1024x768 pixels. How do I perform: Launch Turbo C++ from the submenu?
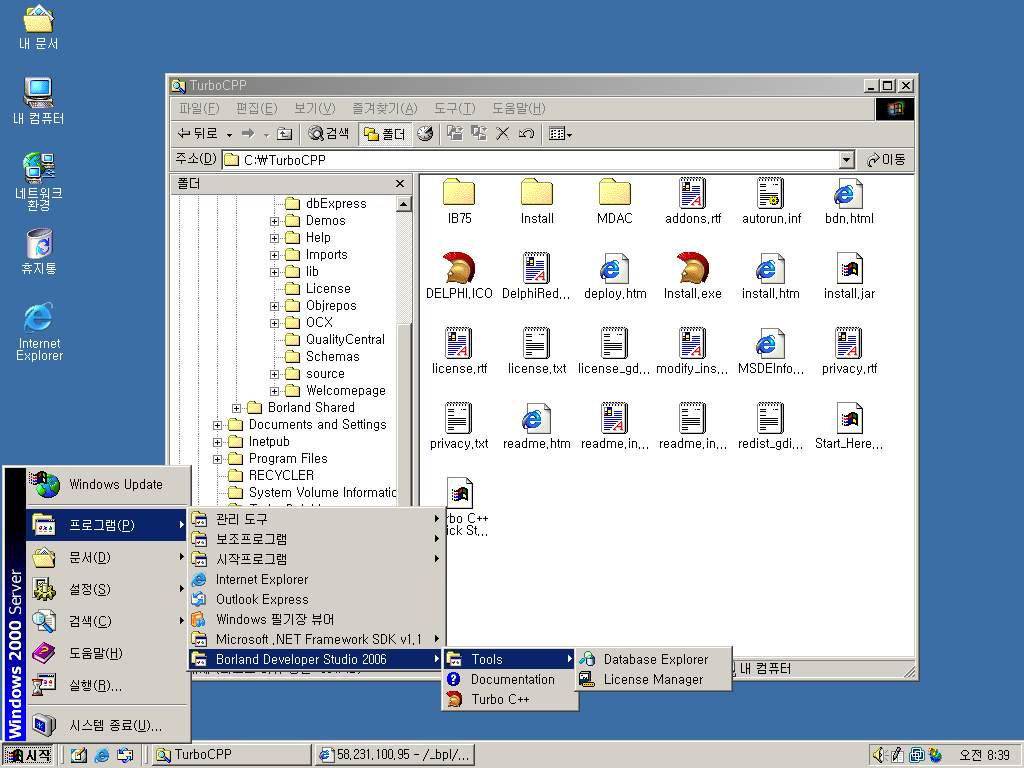(500, 699)
